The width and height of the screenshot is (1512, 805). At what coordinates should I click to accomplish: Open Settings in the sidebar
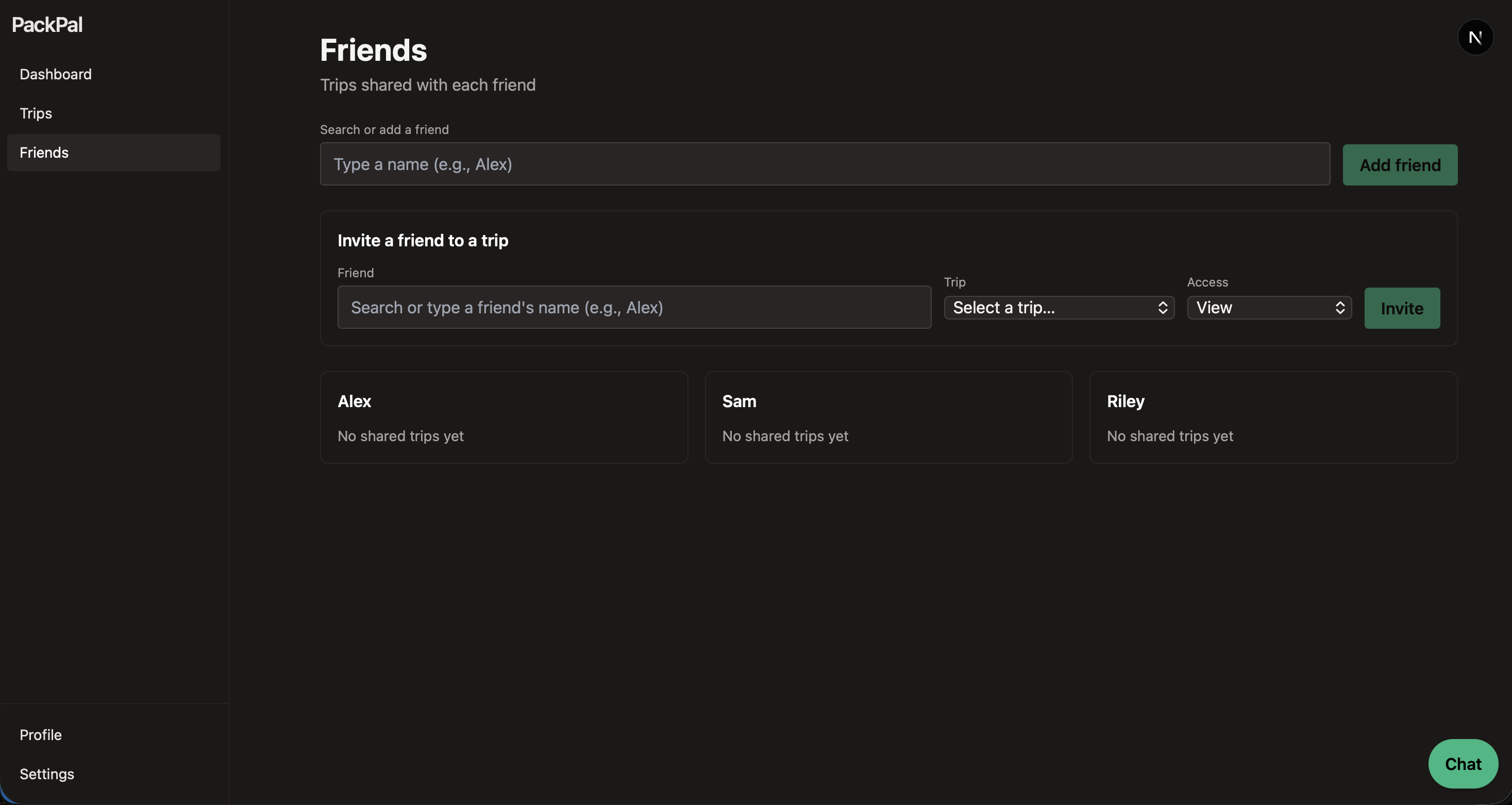coord(47,774)
